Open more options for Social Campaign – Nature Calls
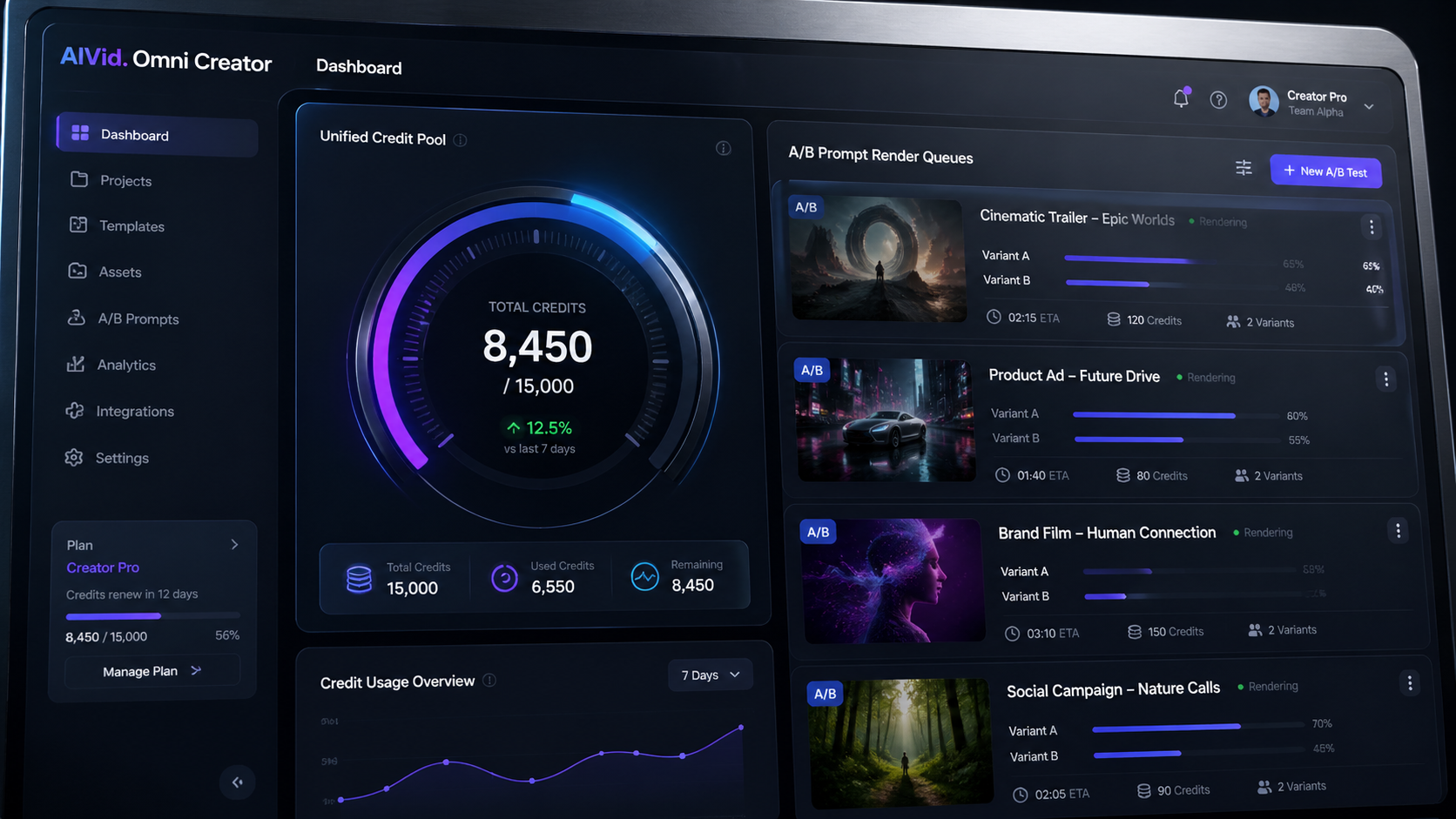1456x819 pixels. (1410, 683)
